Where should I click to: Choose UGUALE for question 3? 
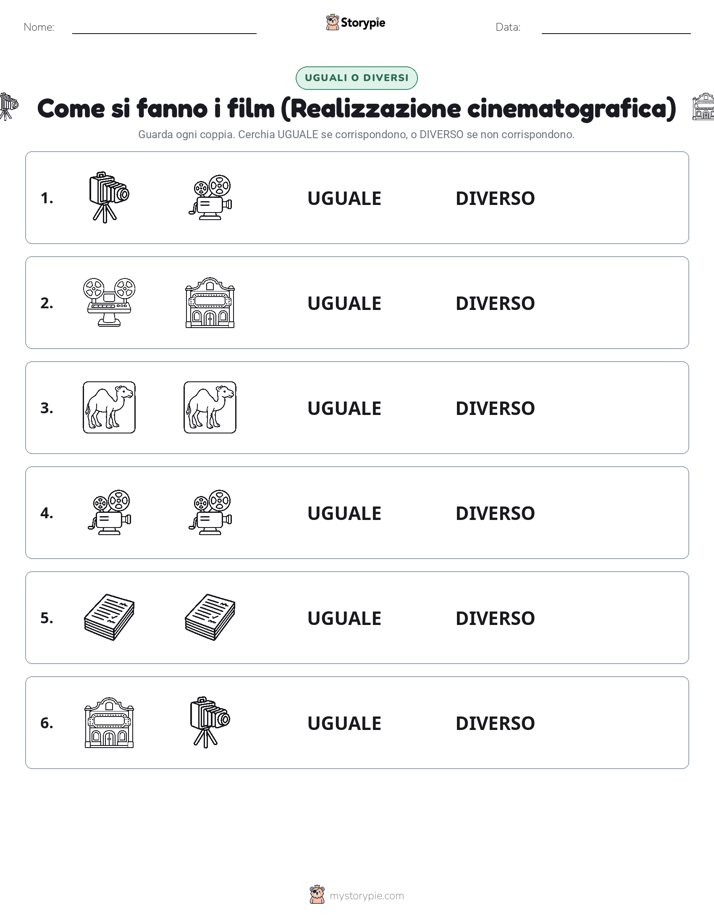[344, 408]
